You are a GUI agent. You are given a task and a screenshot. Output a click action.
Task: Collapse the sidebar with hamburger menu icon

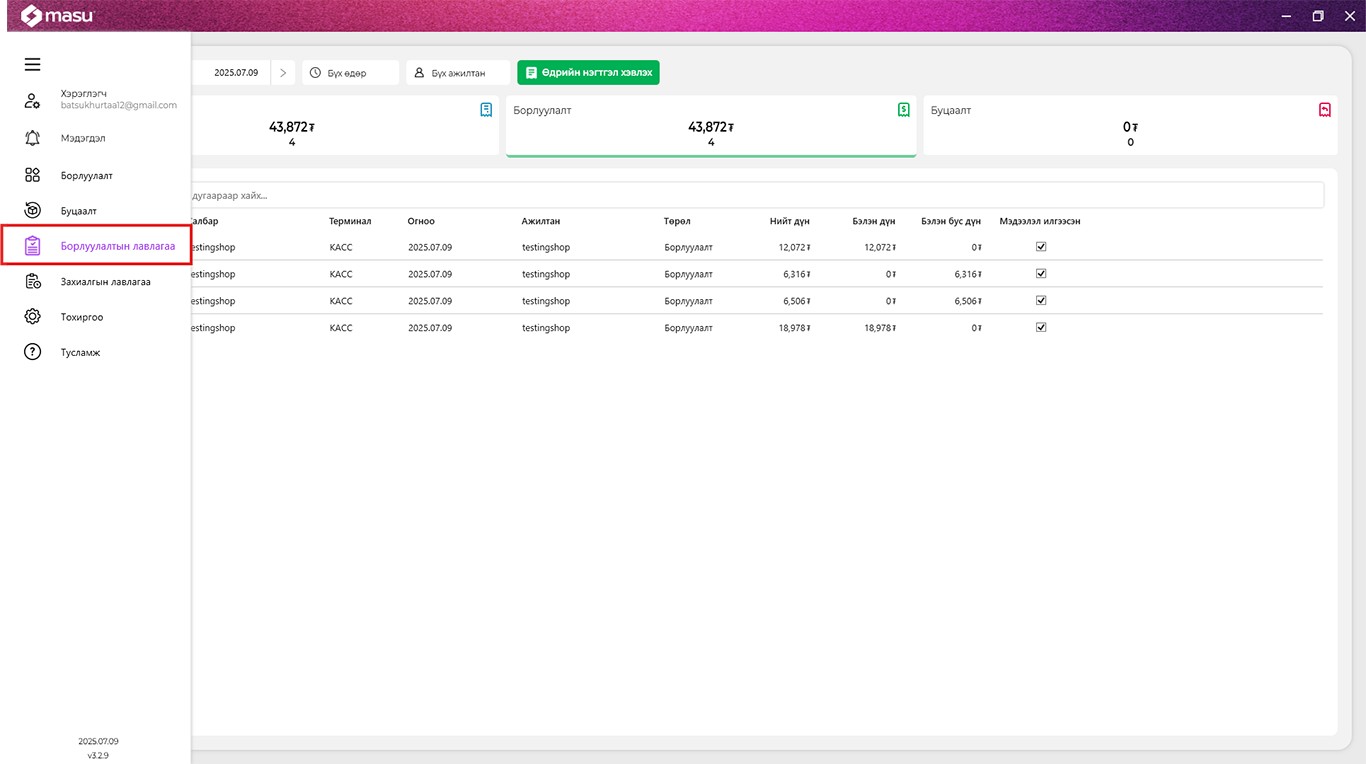(32, 65)
